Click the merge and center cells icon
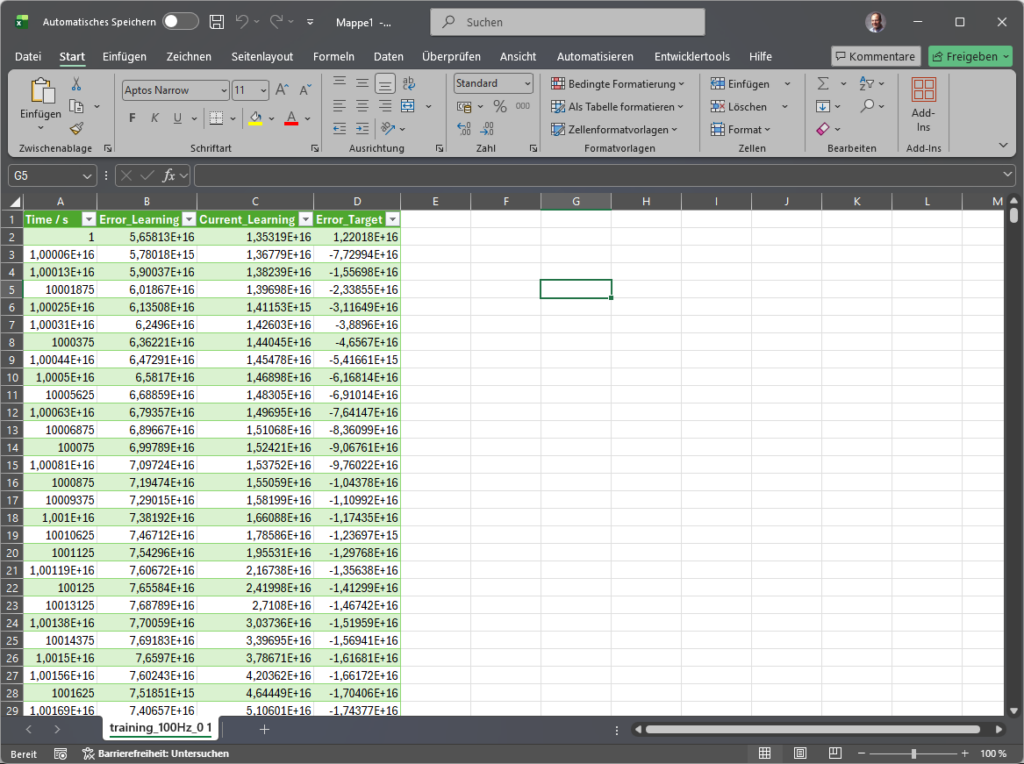The height and width of the screenshot is (764, 1024). point(407,106)
